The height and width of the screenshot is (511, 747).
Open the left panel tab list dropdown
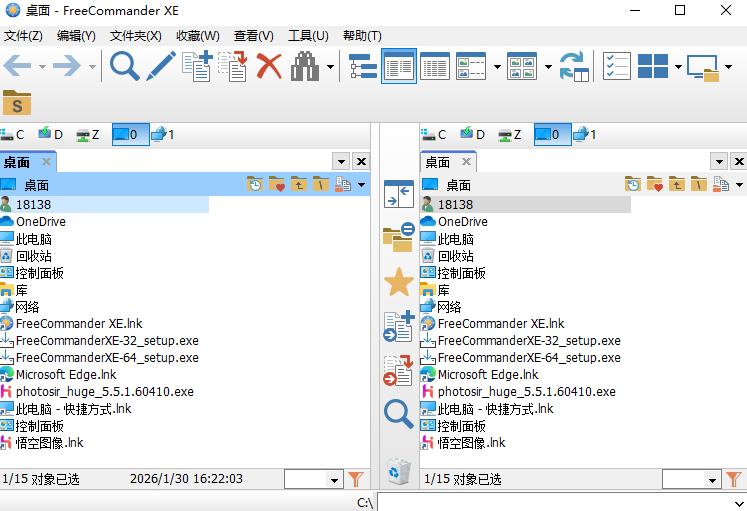click(x=341, y=162)
